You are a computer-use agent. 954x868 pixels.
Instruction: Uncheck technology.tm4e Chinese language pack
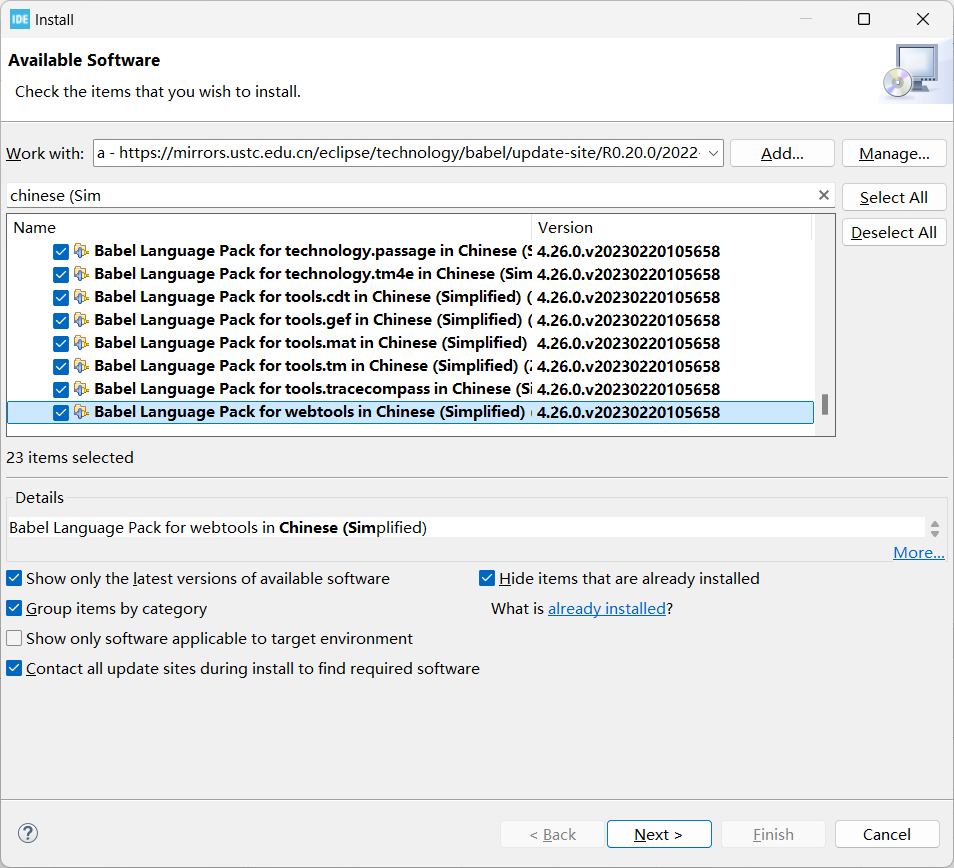pos(61,274)
